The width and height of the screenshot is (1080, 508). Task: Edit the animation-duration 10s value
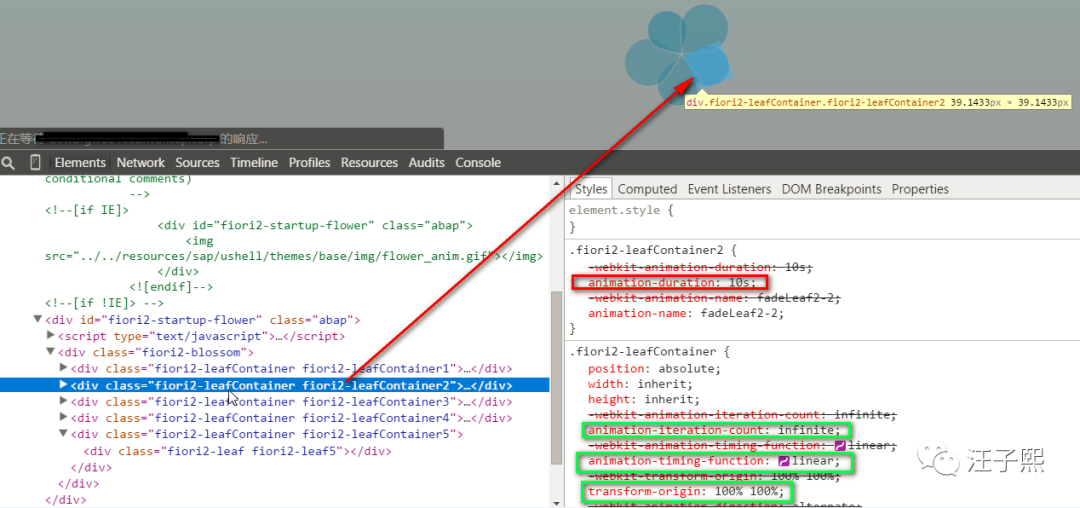coord(739,282)
